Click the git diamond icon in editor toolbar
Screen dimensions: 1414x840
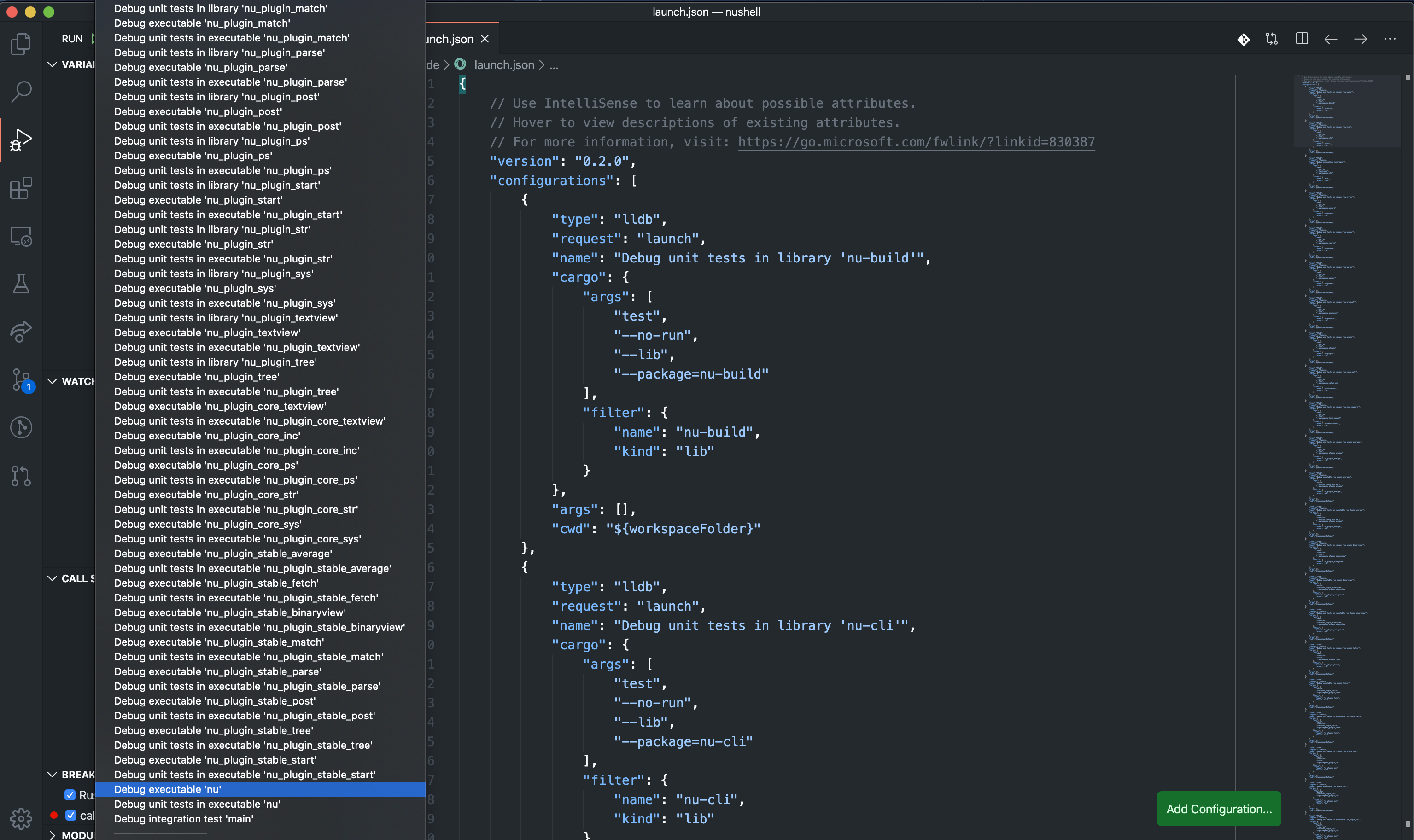click(1243, 39)
